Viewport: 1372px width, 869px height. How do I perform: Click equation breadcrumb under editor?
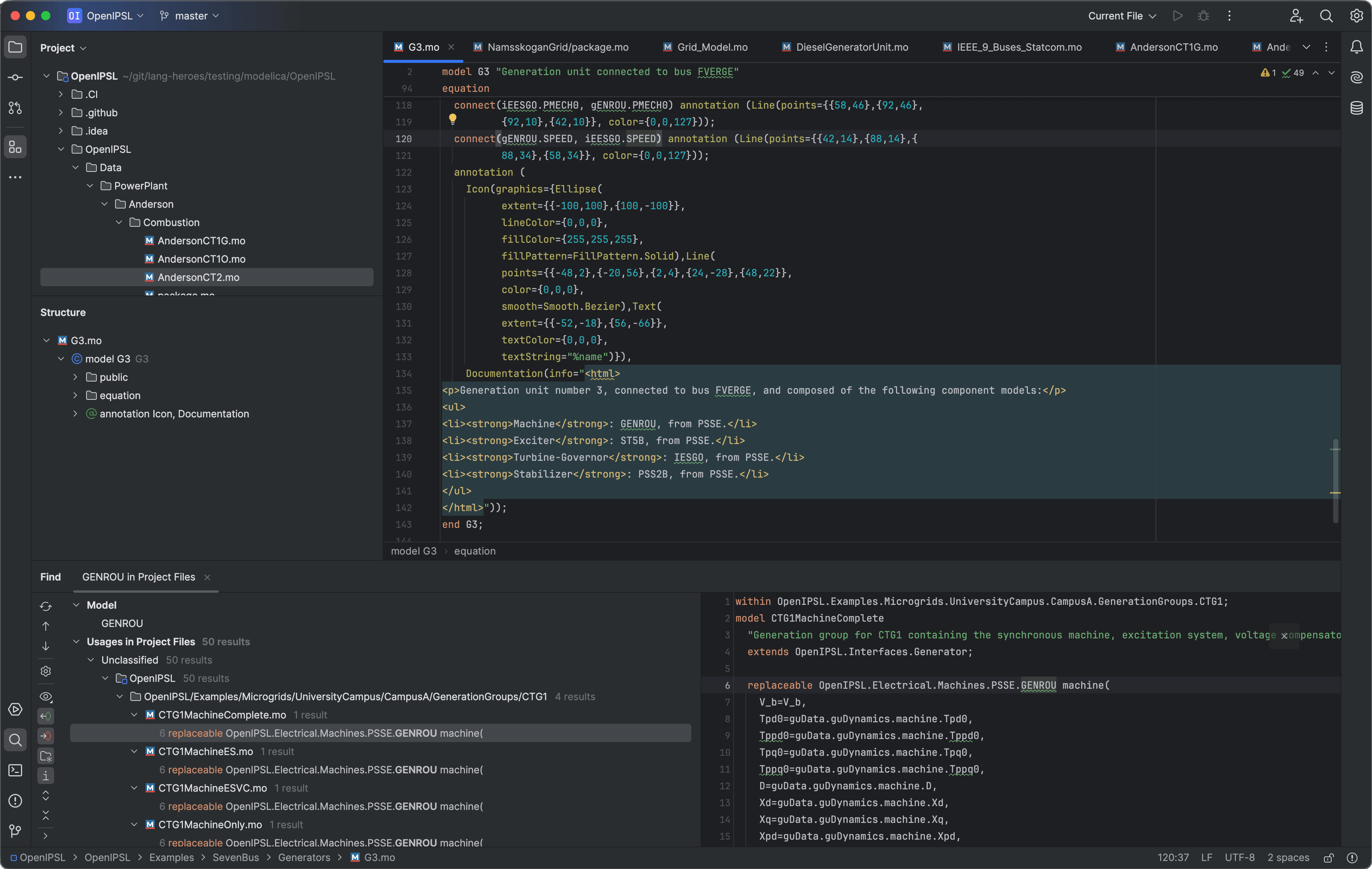(474, 551)
